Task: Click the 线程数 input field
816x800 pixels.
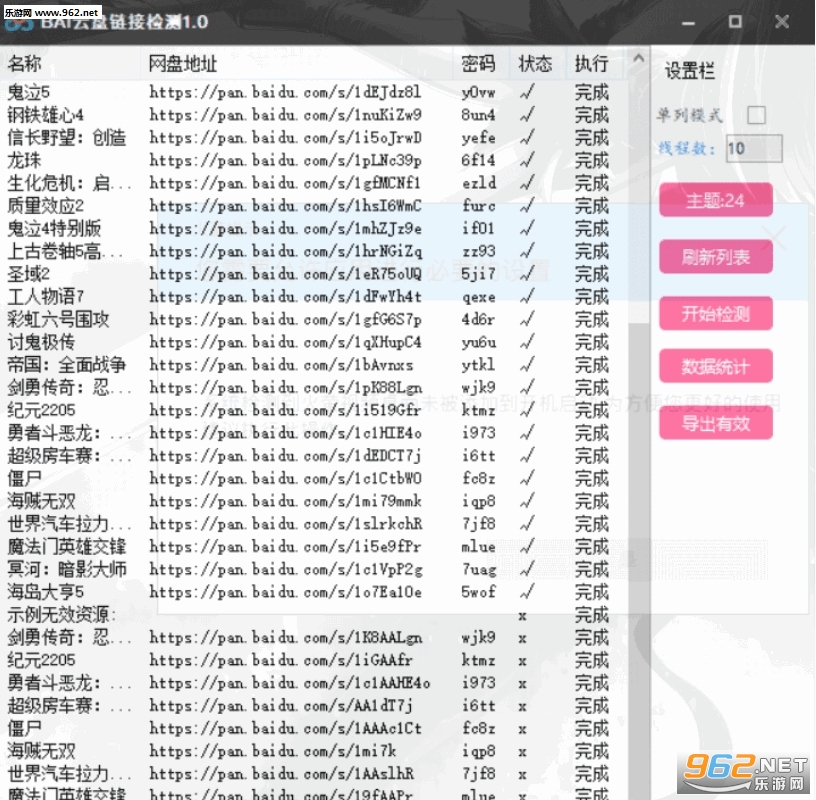Action: 754,148
